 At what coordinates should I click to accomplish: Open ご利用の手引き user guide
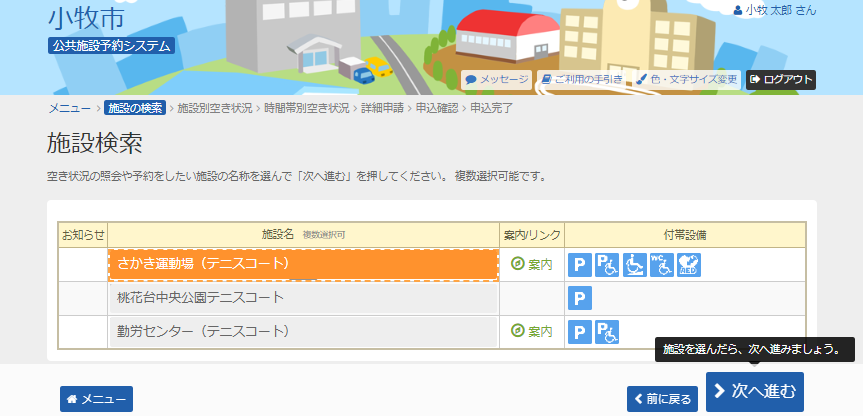582,79
